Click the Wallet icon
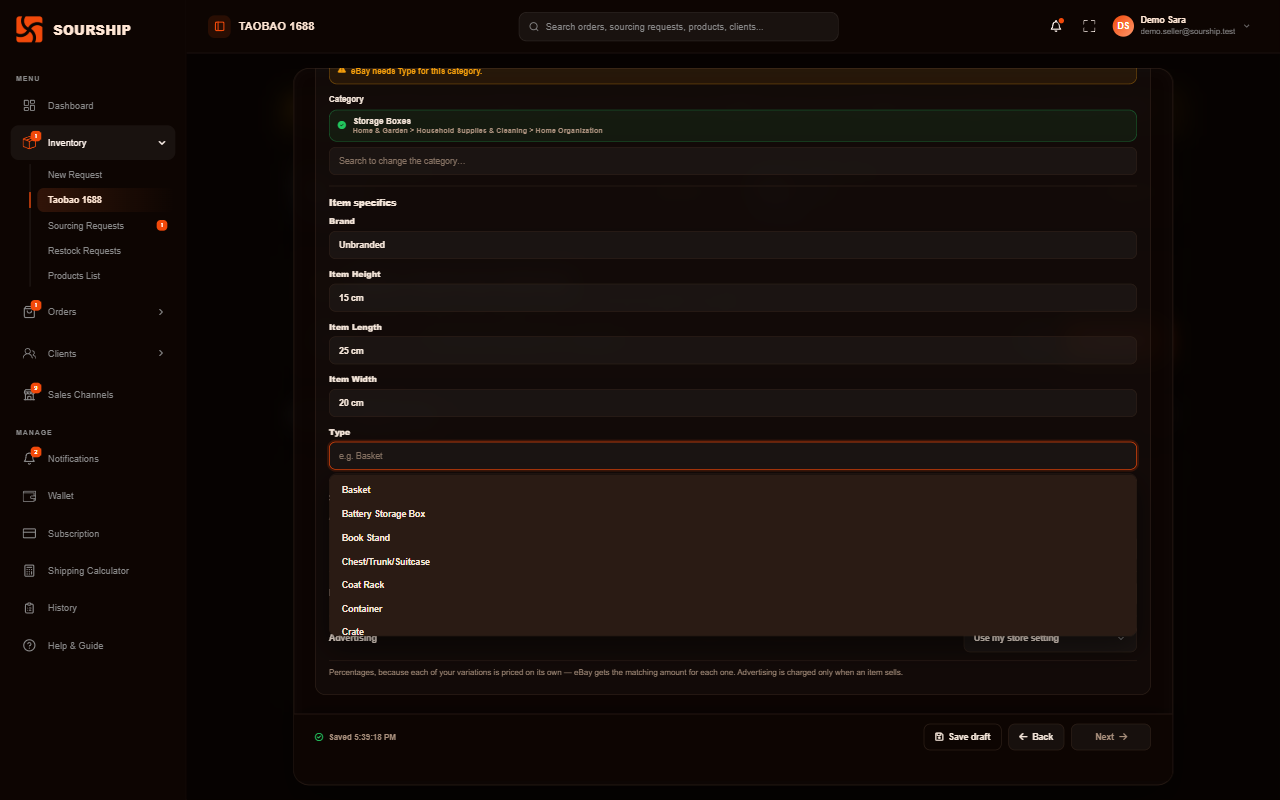Image resolution: width=1280 pixels, height=800 pixels. tap(29, 496)
